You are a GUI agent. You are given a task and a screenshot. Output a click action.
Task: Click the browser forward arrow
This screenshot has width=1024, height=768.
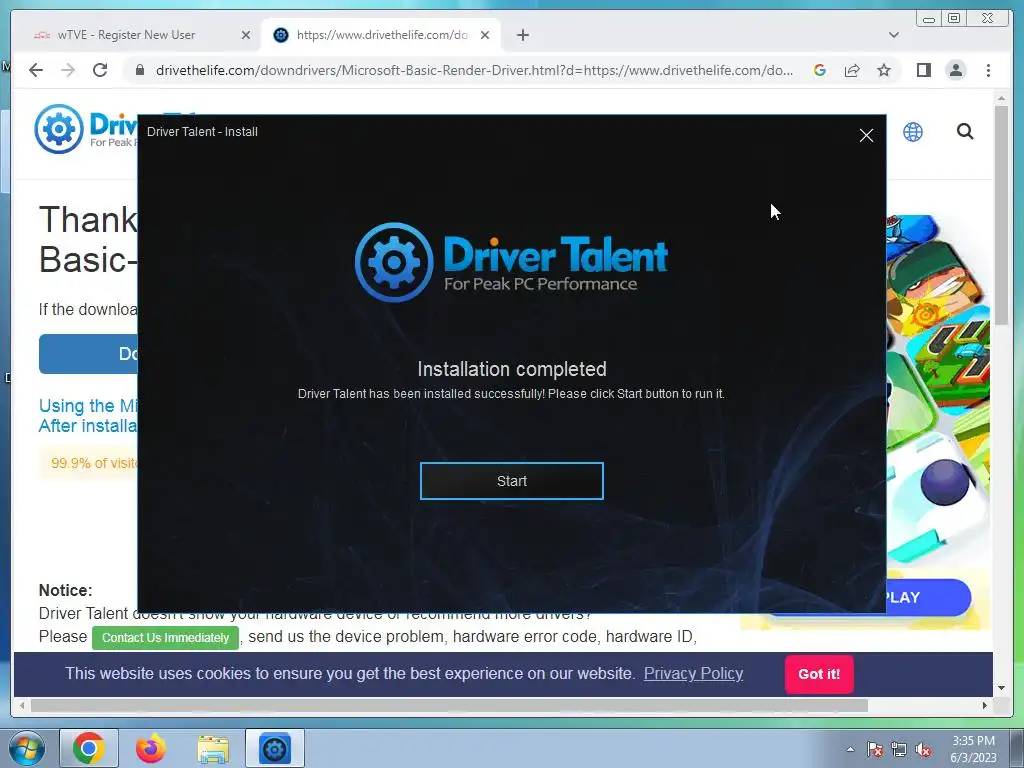coord(68,70)
